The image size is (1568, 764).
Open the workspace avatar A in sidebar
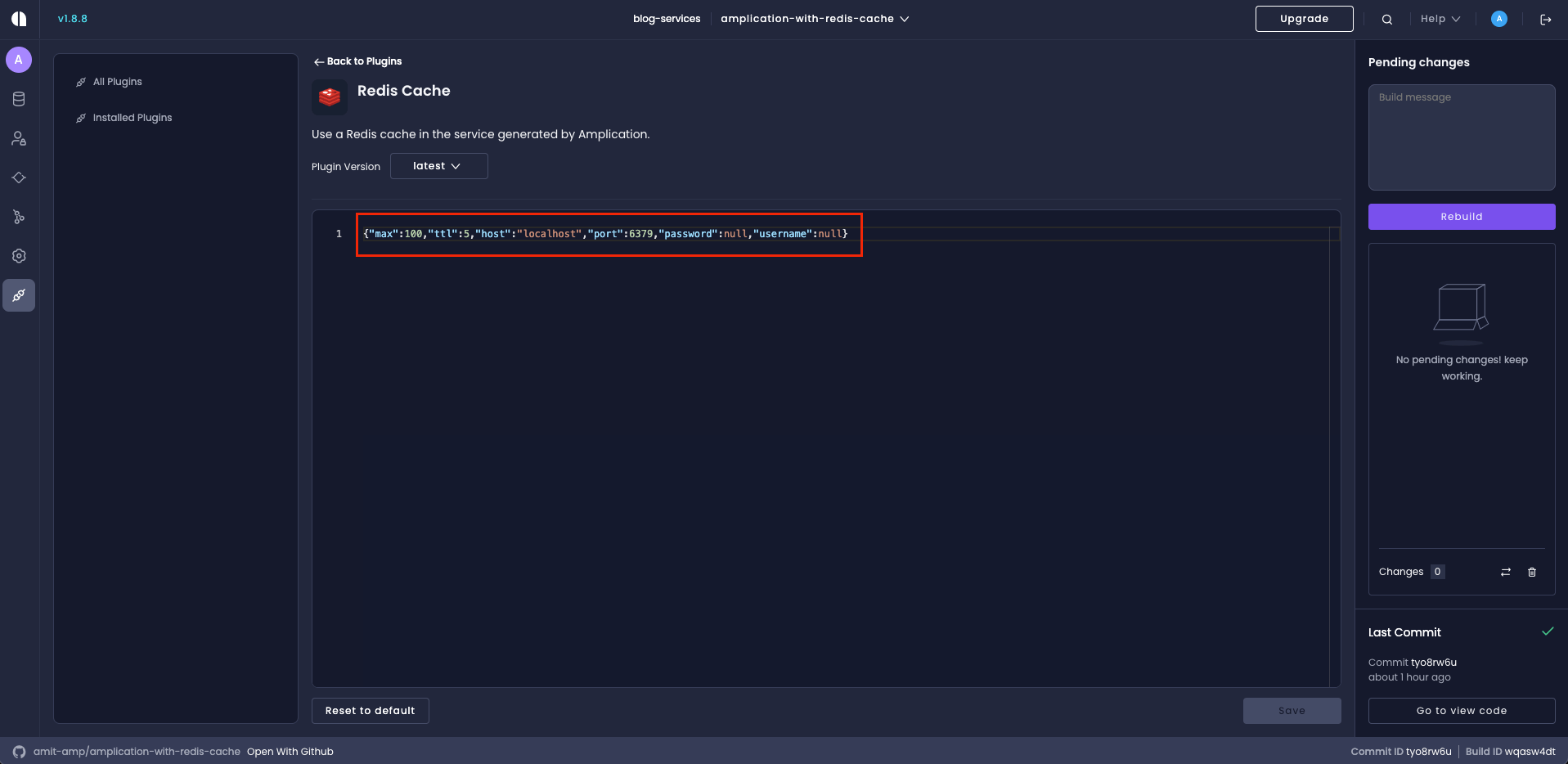(19, 60)
